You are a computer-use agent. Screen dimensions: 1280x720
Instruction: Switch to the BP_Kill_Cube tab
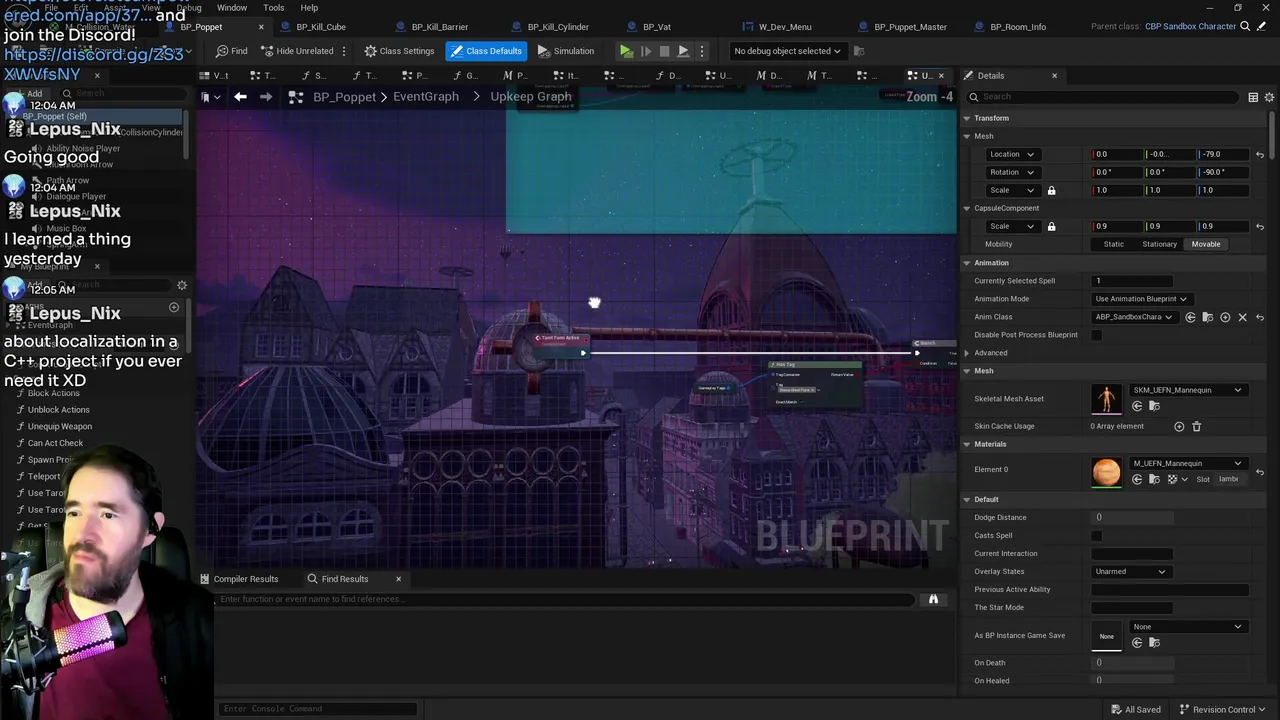pos(321,27)
